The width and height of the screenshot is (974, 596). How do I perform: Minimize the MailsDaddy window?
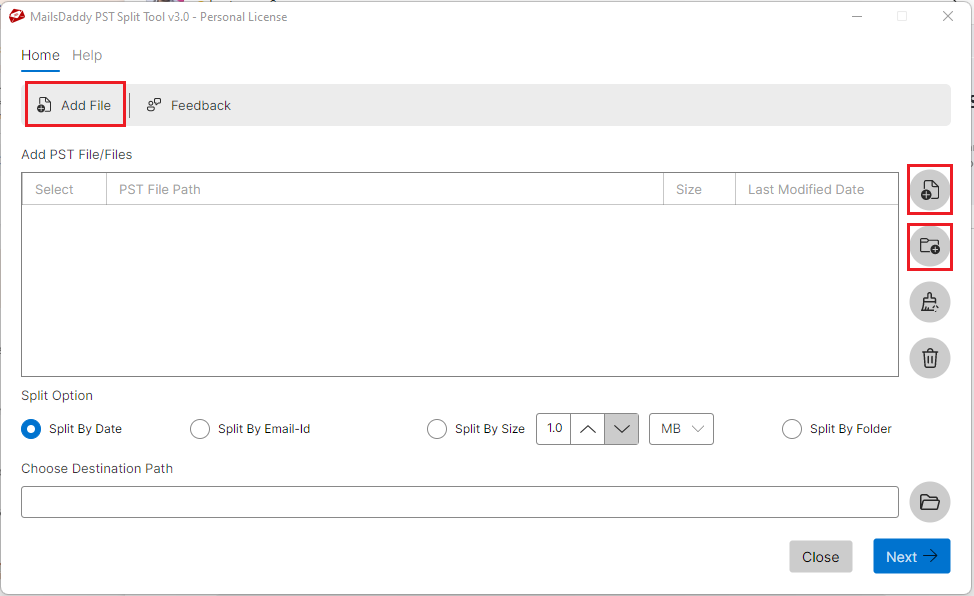(x=857, y=17)
